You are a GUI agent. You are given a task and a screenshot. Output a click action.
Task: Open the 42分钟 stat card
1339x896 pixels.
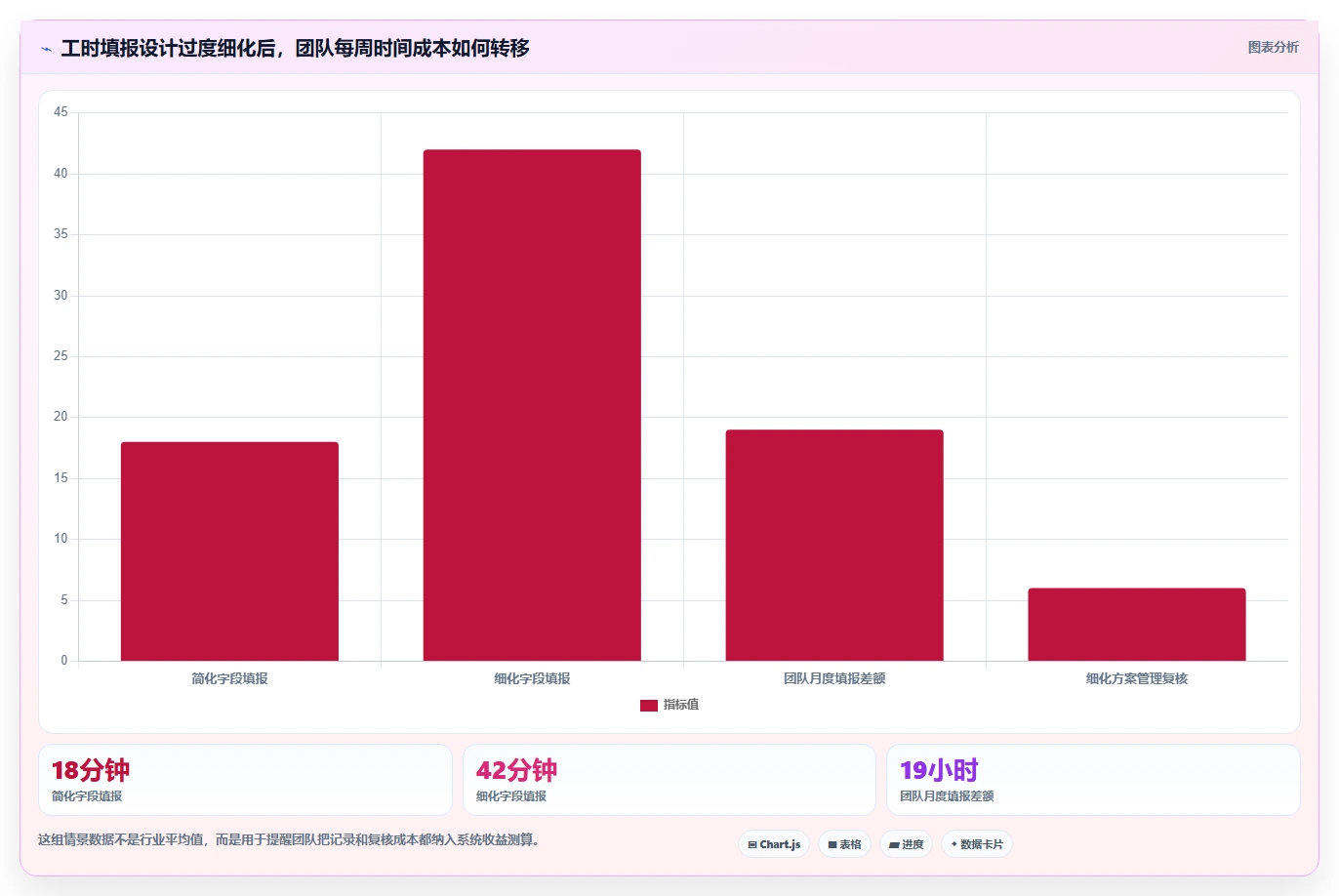coord(669,780)
